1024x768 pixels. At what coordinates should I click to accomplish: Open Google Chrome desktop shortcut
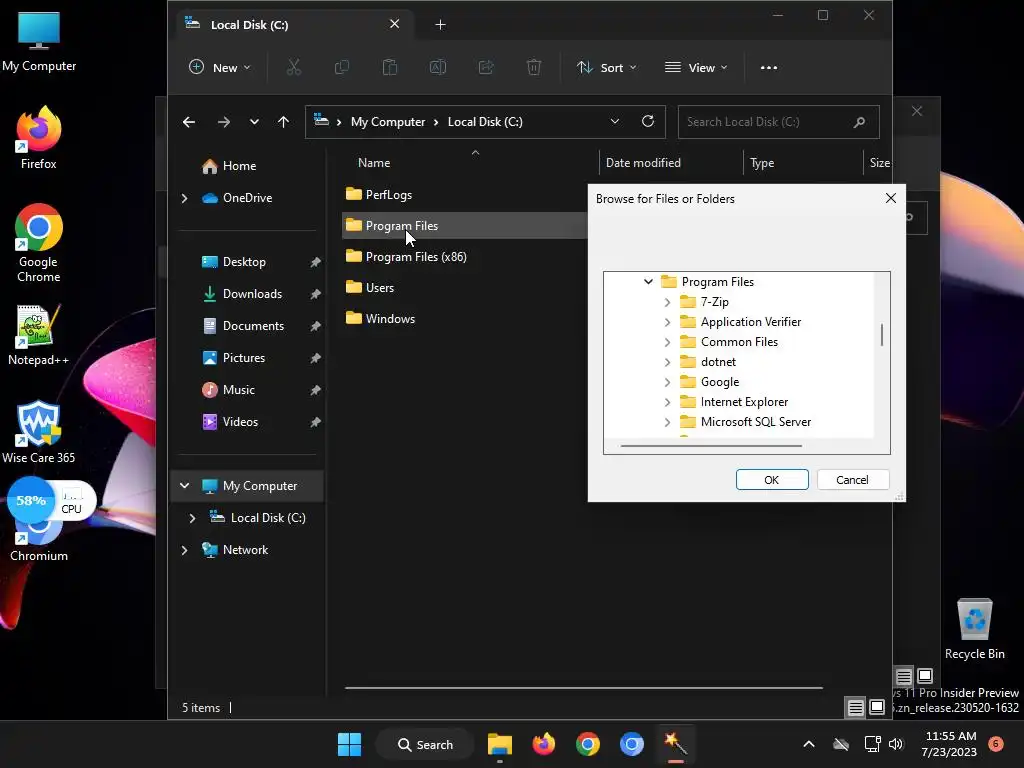(x=39, y=243)
